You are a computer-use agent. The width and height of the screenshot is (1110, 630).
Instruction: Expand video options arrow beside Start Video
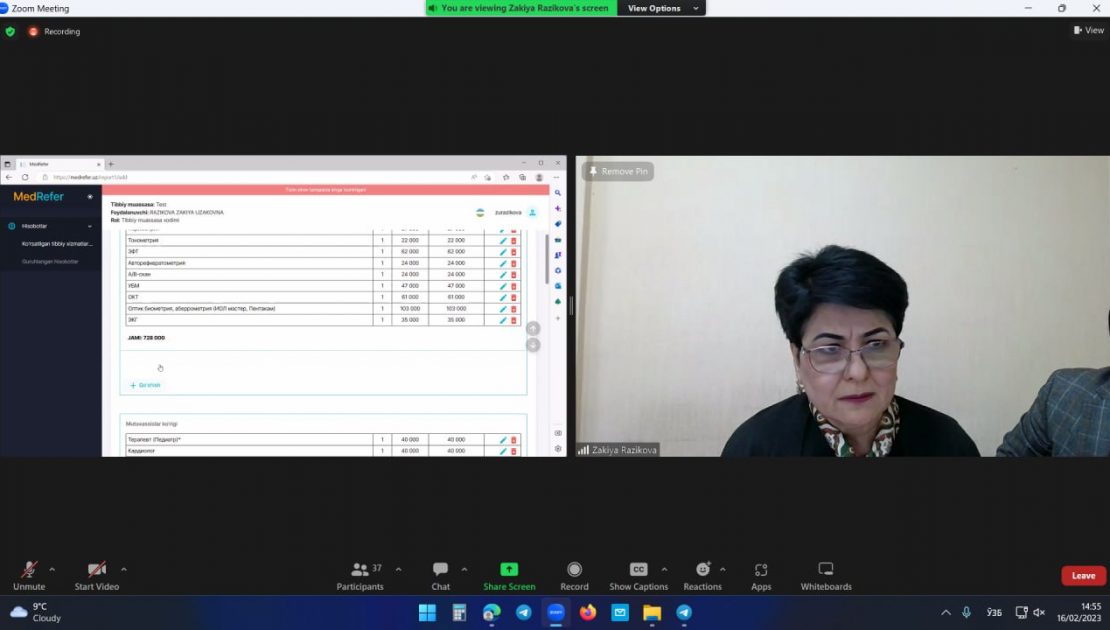pos(124,569)
